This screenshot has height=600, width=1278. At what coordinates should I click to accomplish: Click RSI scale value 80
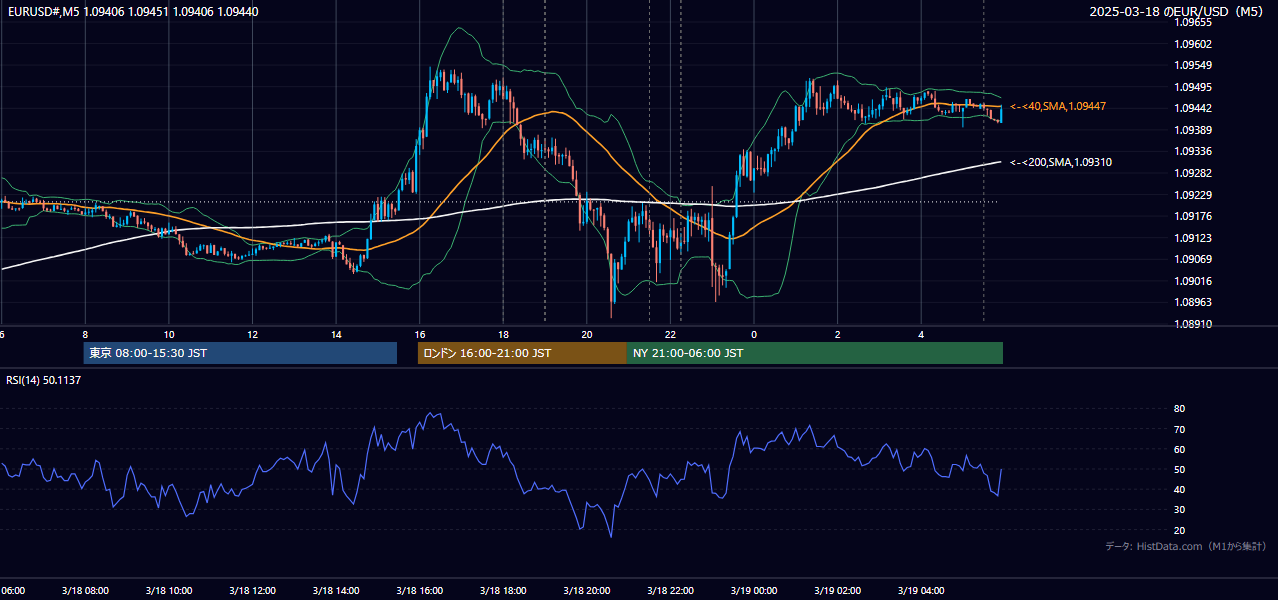click(x=1179, y=409)
